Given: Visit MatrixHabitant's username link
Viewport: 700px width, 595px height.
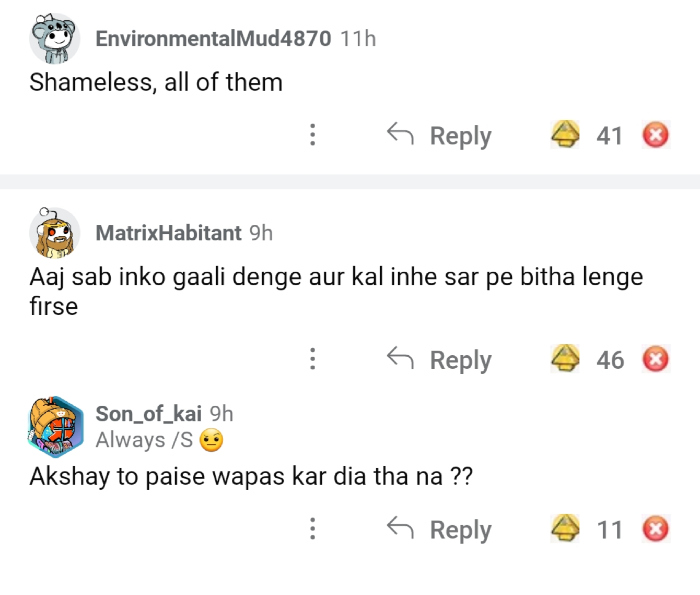Looking at the screenshot, I should (168, 233).
